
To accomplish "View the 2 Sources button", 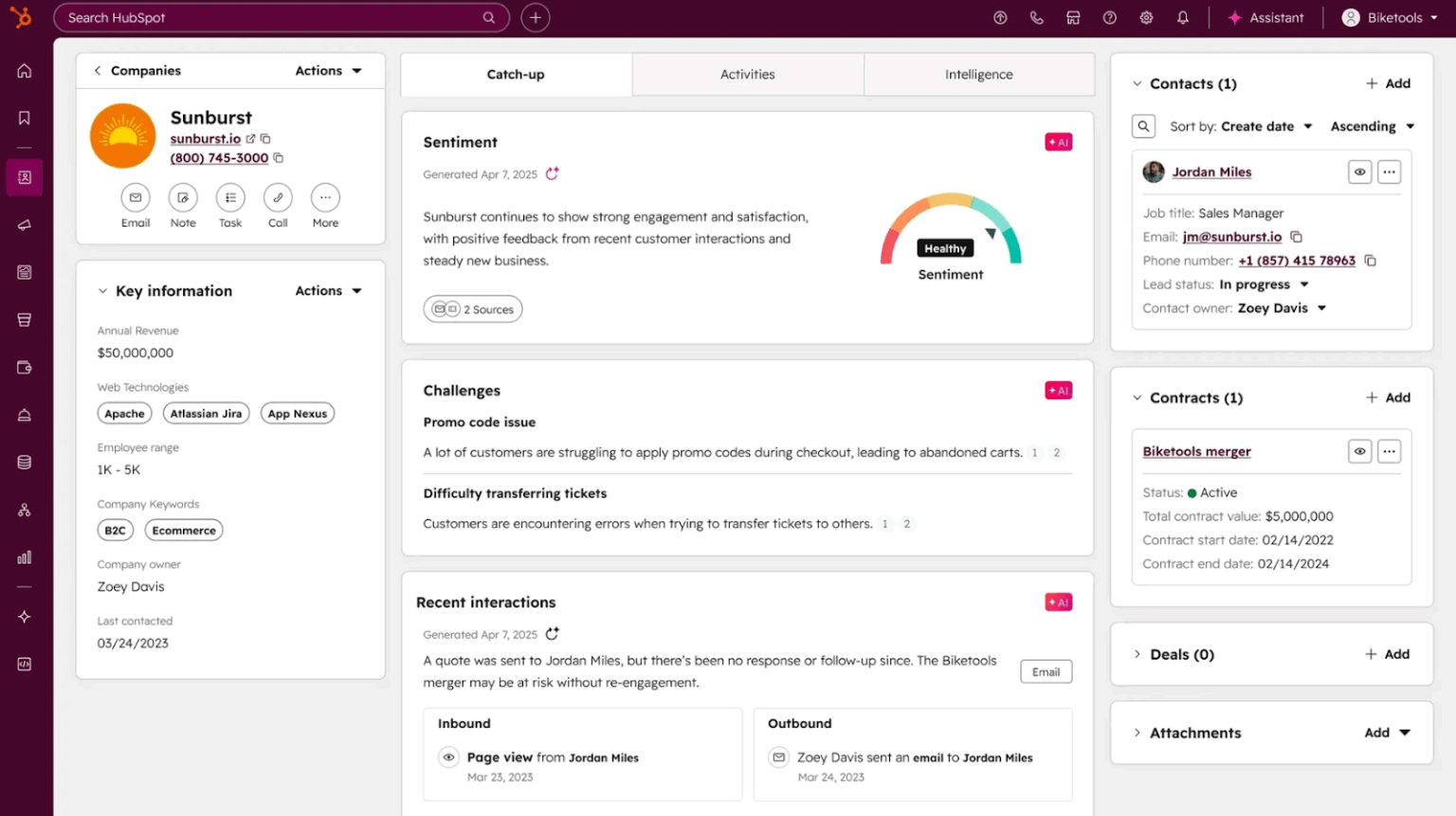I will point(473,309).
